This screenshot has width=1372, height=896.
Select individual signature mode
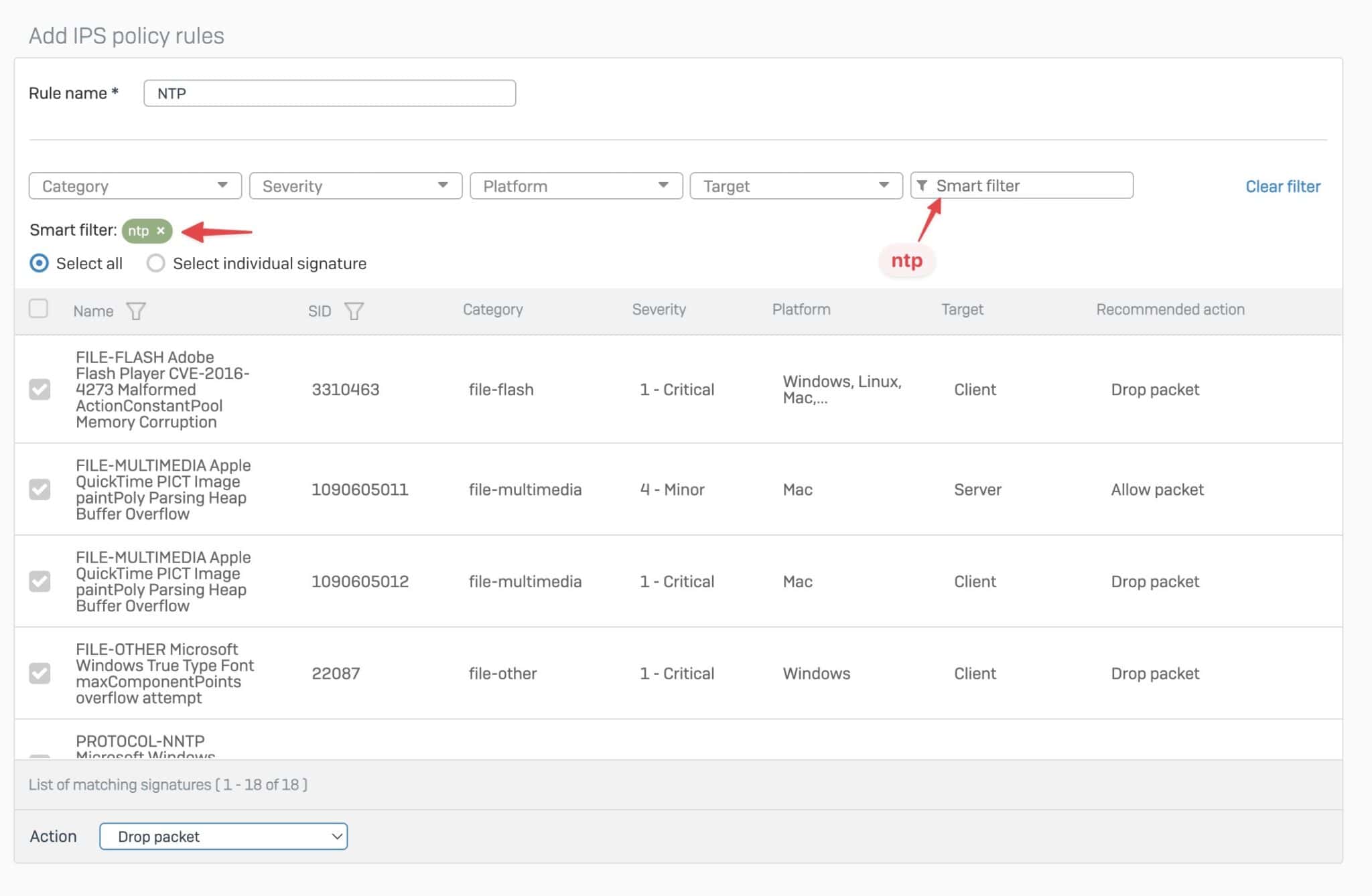point(156,263)
